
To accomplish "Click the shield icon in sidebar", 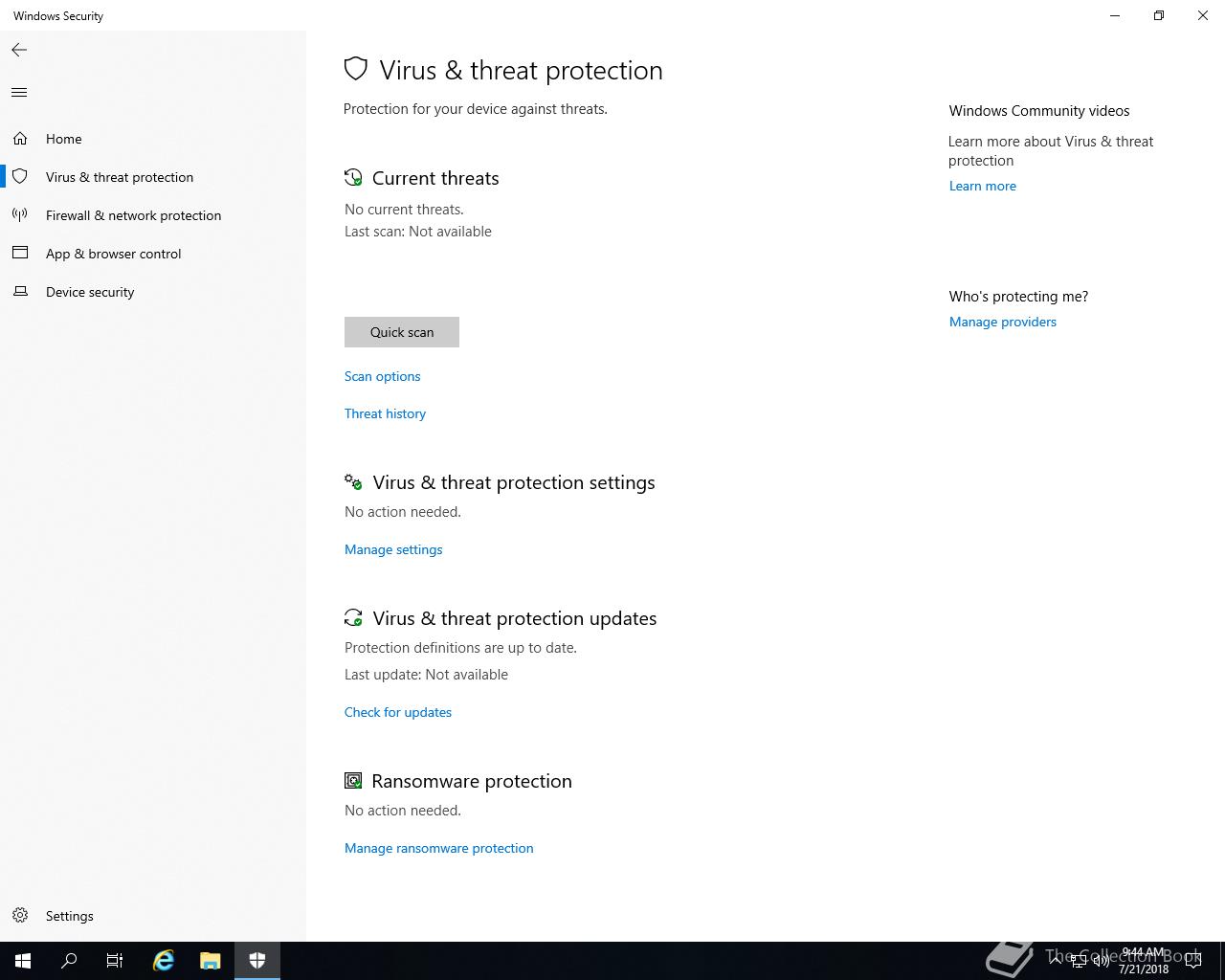I will point(20,177).
